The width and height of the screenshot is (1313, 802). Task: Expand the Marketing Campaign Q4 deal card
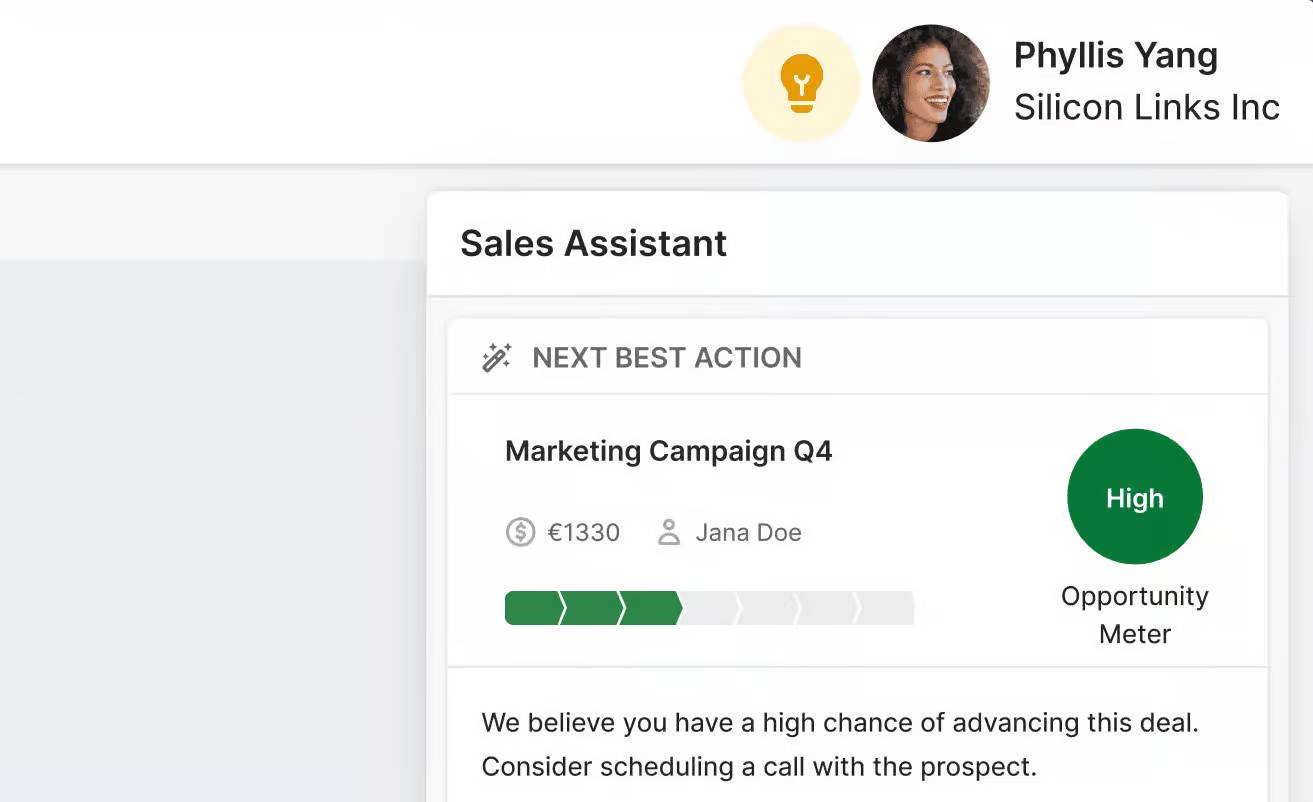[669, 451]
